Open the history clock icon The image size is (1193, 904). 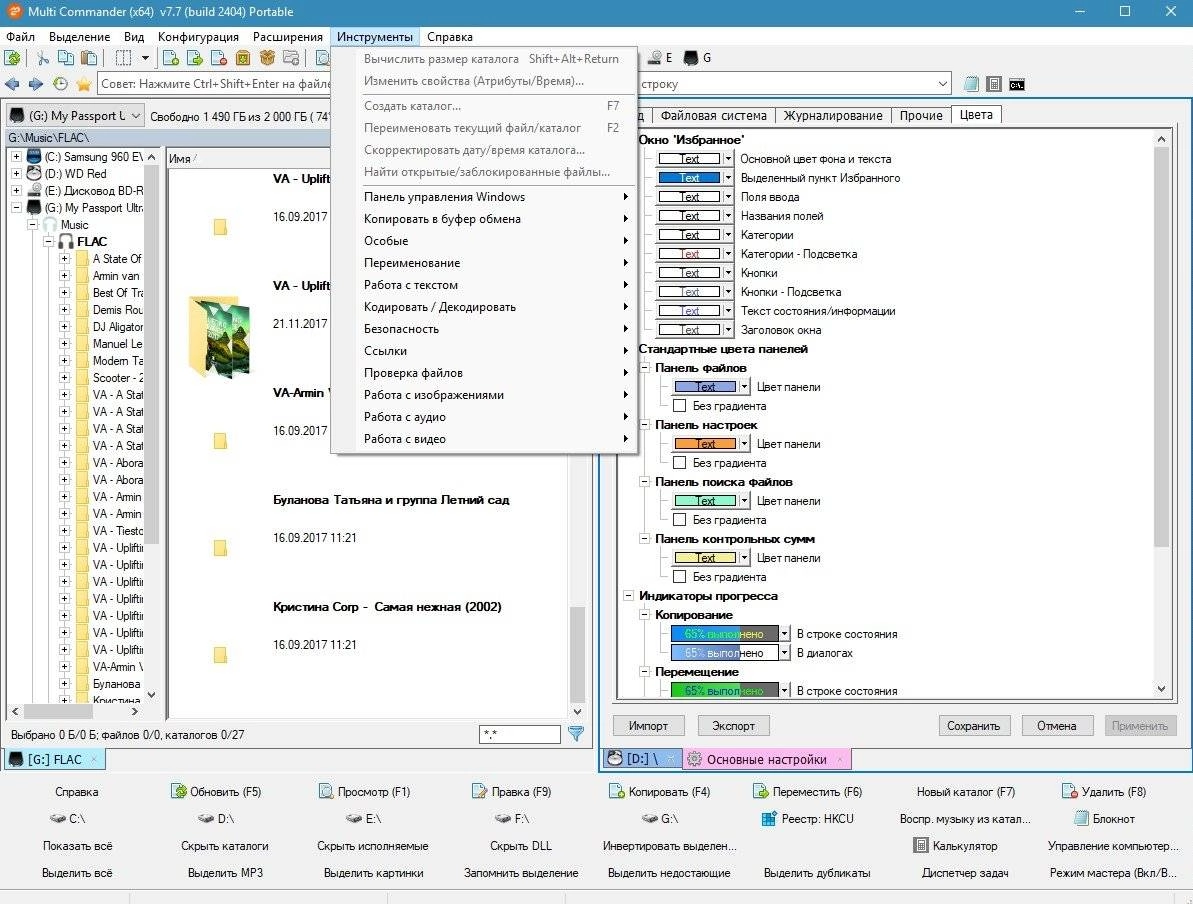click(60, 84)
